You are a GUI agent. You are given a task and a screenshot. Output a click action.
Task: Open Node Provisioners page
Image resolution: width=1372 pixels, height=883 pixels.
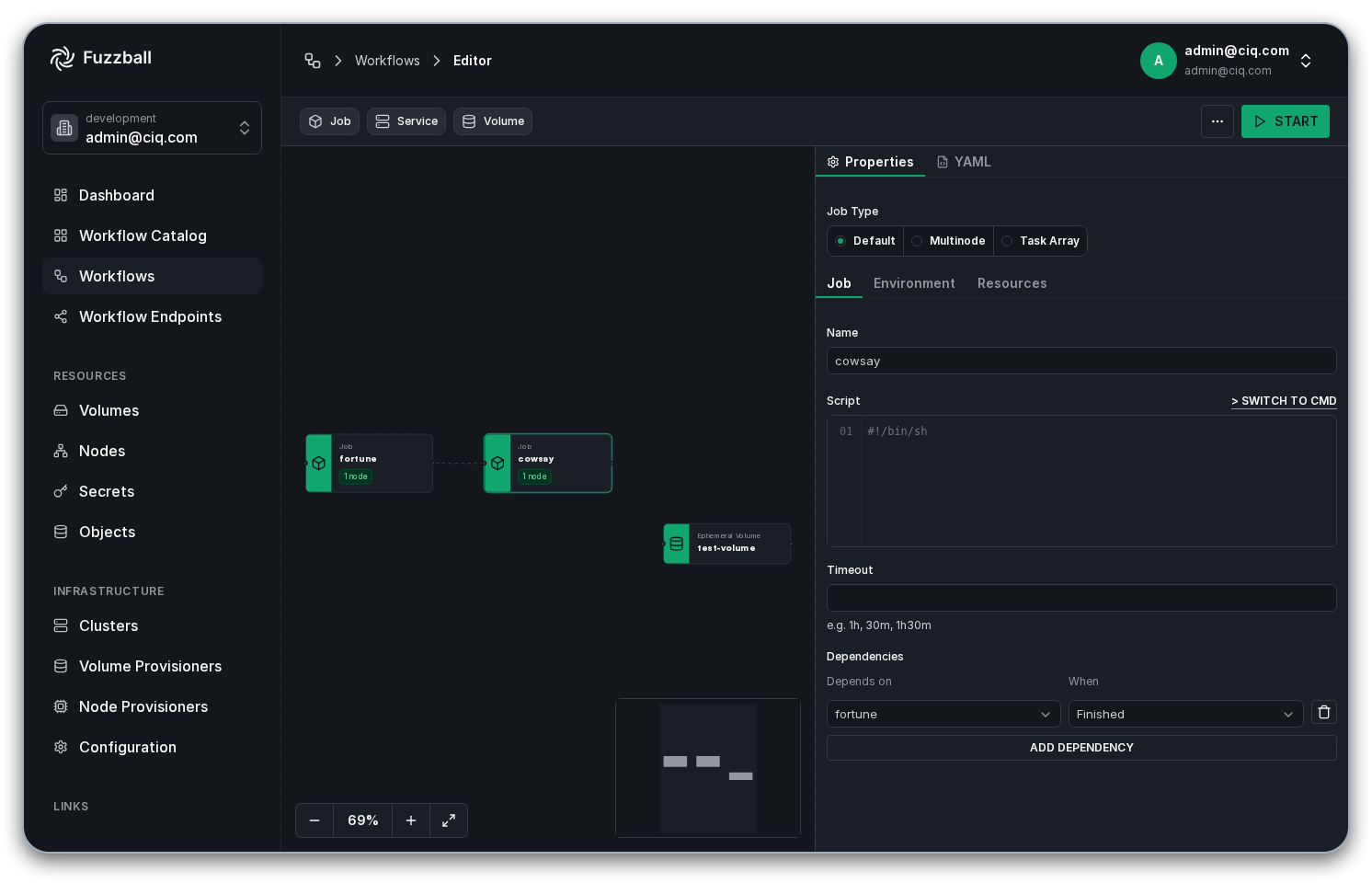tap(152, 706)
